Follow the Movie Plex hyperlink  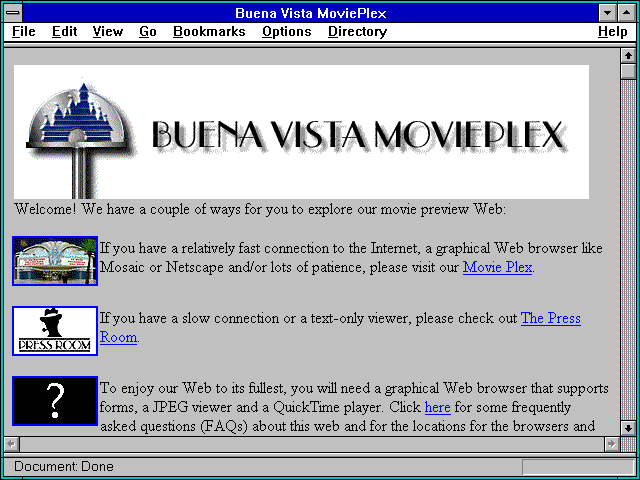point(497,267)
